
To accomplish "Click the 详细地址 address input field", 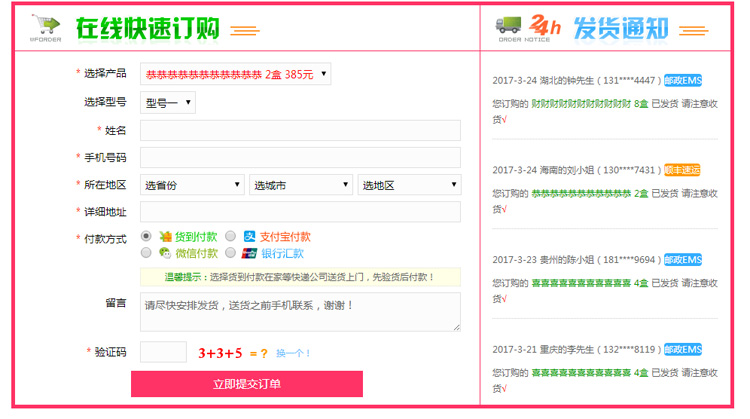I will [x=300, y=212].
